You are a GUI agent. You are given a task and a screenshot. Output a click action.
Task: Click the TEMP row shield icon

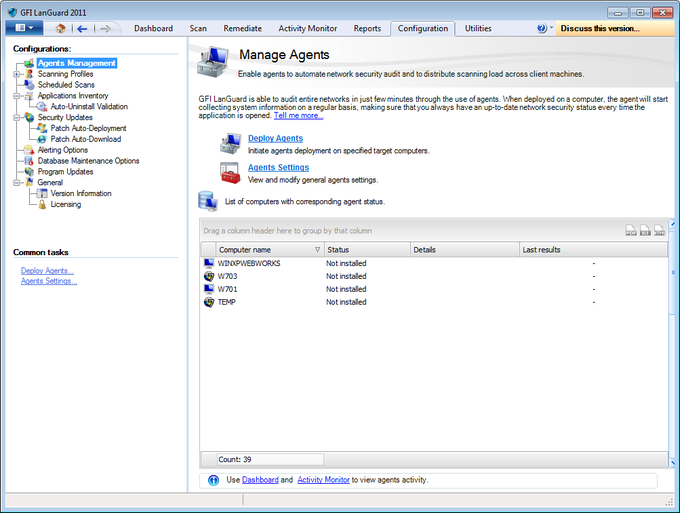click(209, 302)
